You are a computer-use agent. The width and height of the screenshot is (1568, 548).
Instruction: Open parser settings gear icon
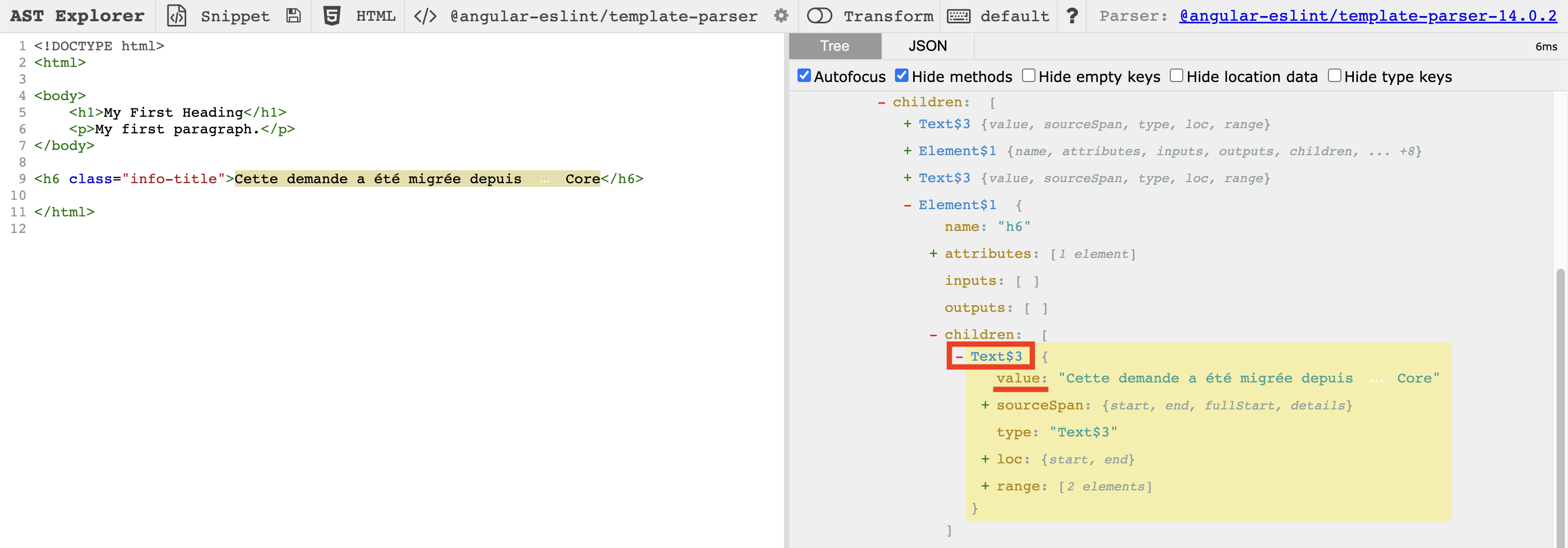[x=781, y=16]
